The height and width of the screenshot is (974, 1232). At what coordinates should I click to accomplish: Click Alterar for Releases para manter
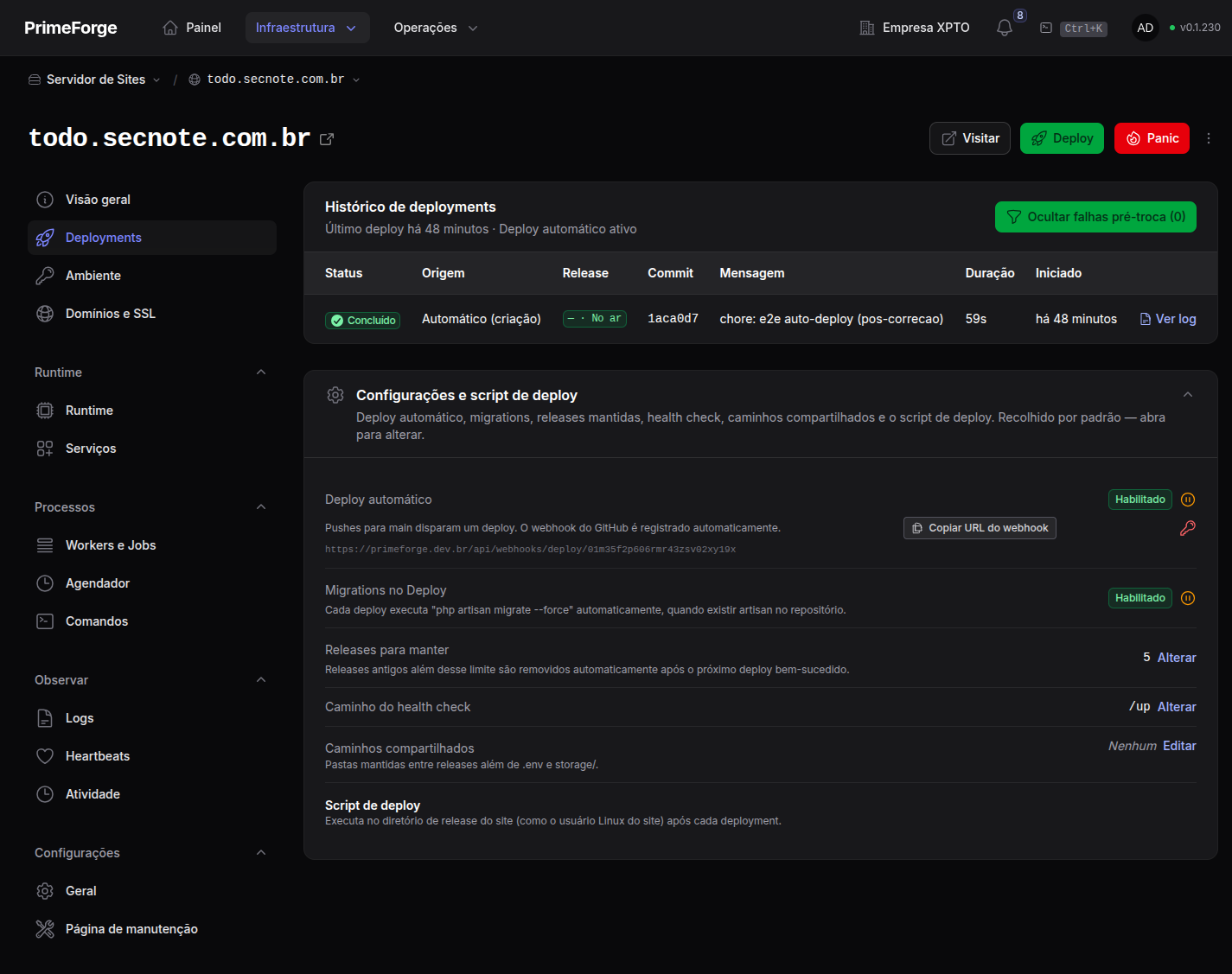coord(1177,658)
